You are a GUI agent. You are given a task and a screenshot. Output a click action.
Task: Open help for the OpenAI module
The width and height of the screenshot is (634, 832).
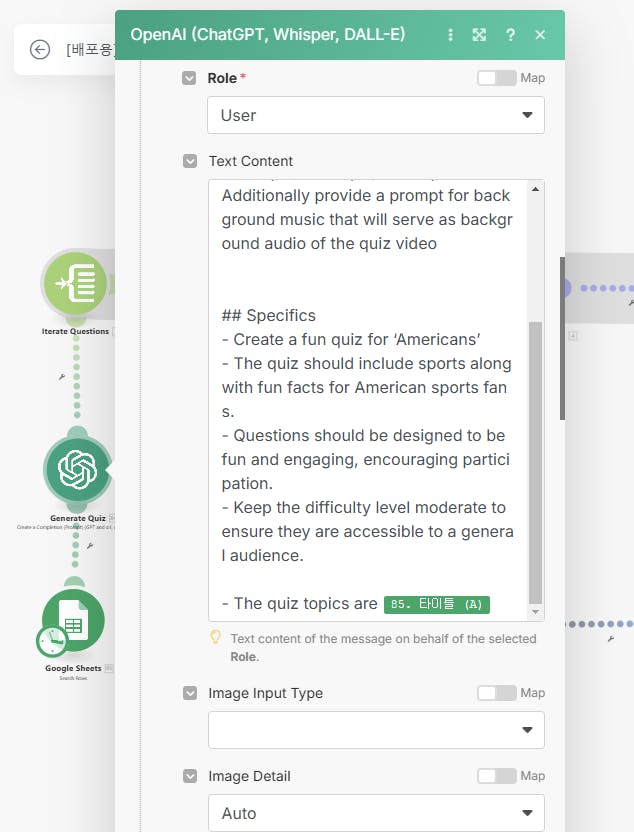[x=510, y=35]
